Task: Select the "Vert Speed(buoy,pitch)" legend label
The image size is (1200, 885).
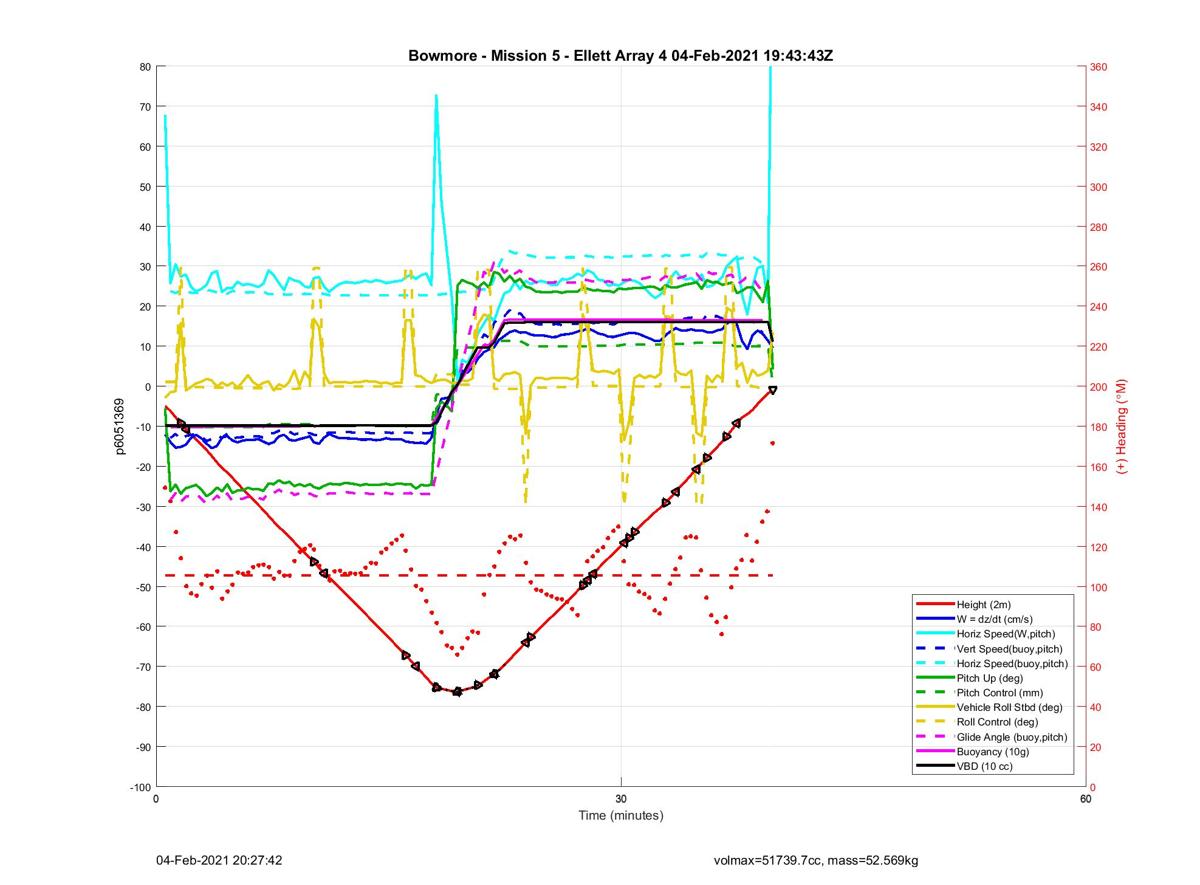Action: tap(1010, 648)
